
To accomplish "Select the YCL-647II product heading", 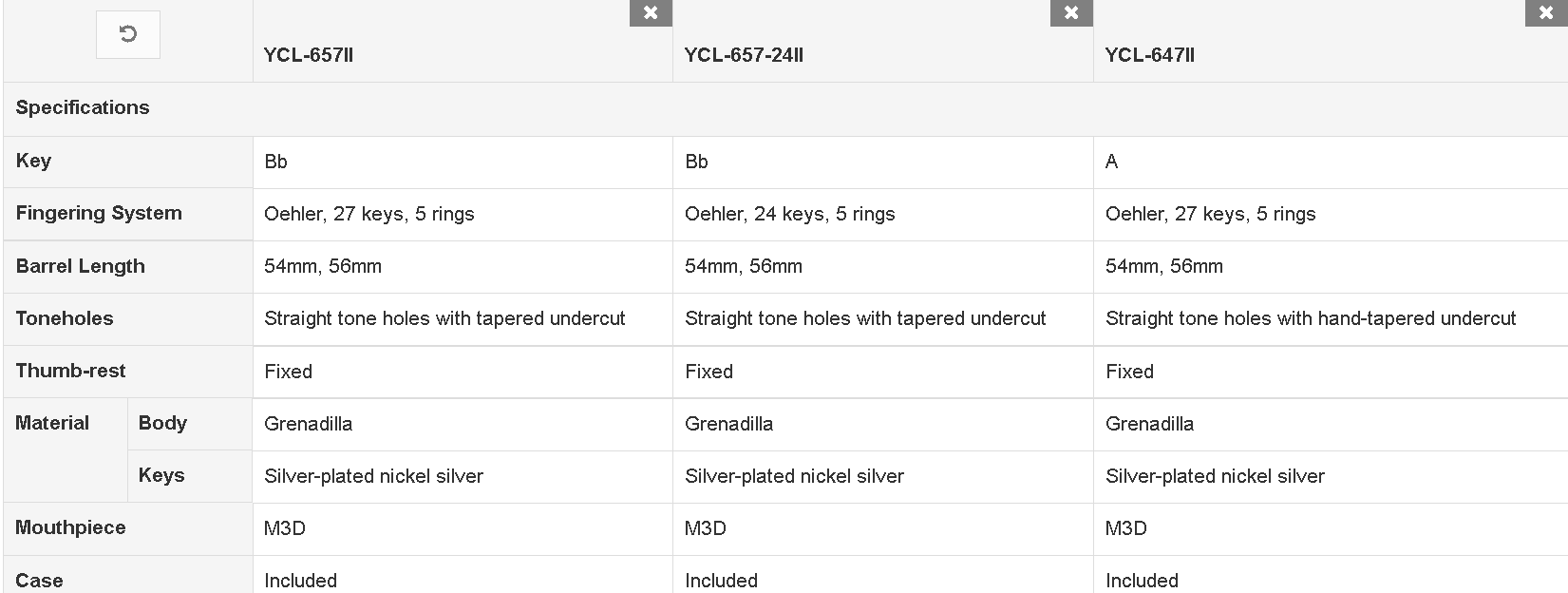I will tap(1150, 55).
